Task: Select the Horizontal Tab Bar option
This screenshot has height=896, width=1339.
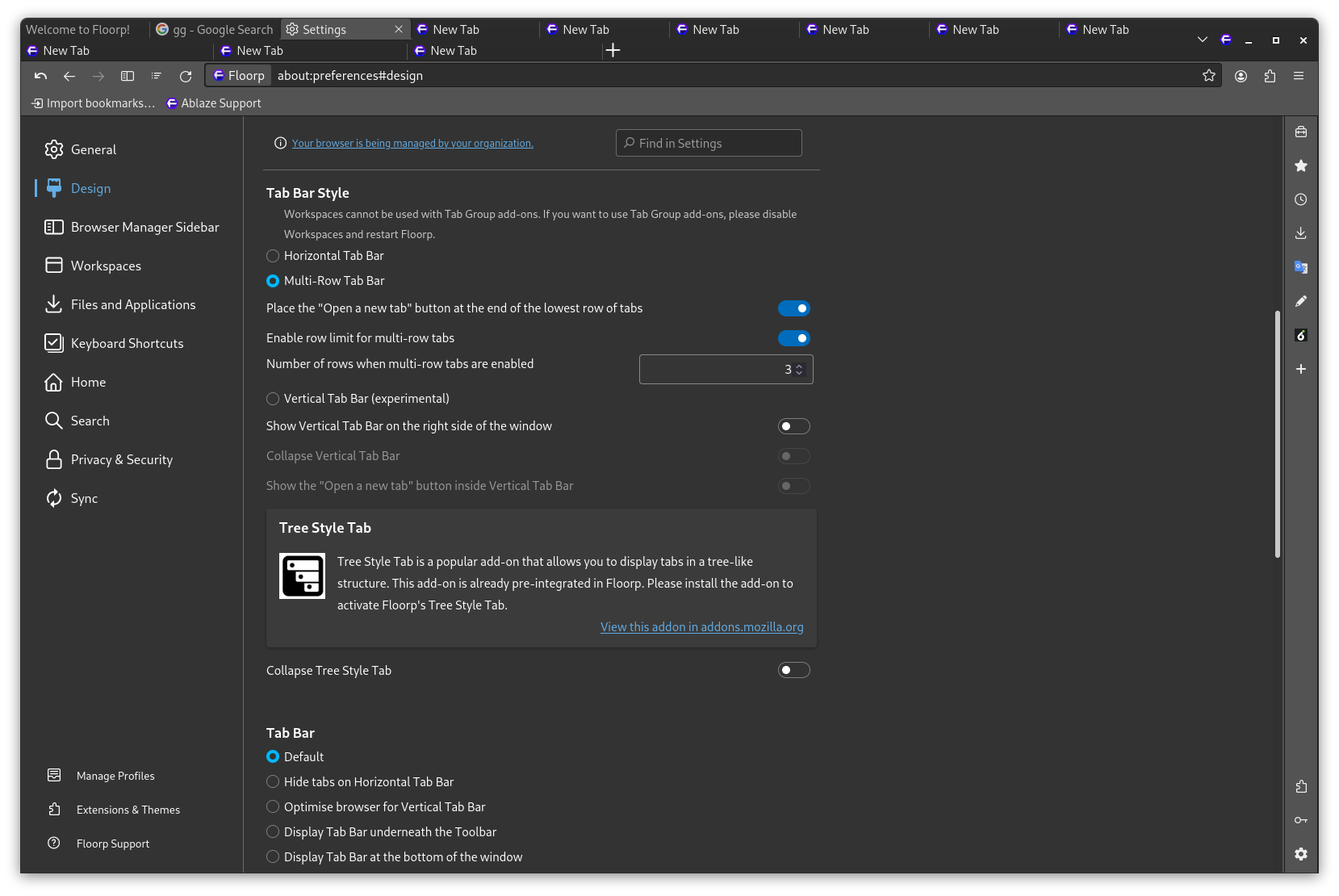Action: pyautogui.click(x=273, y=255)
